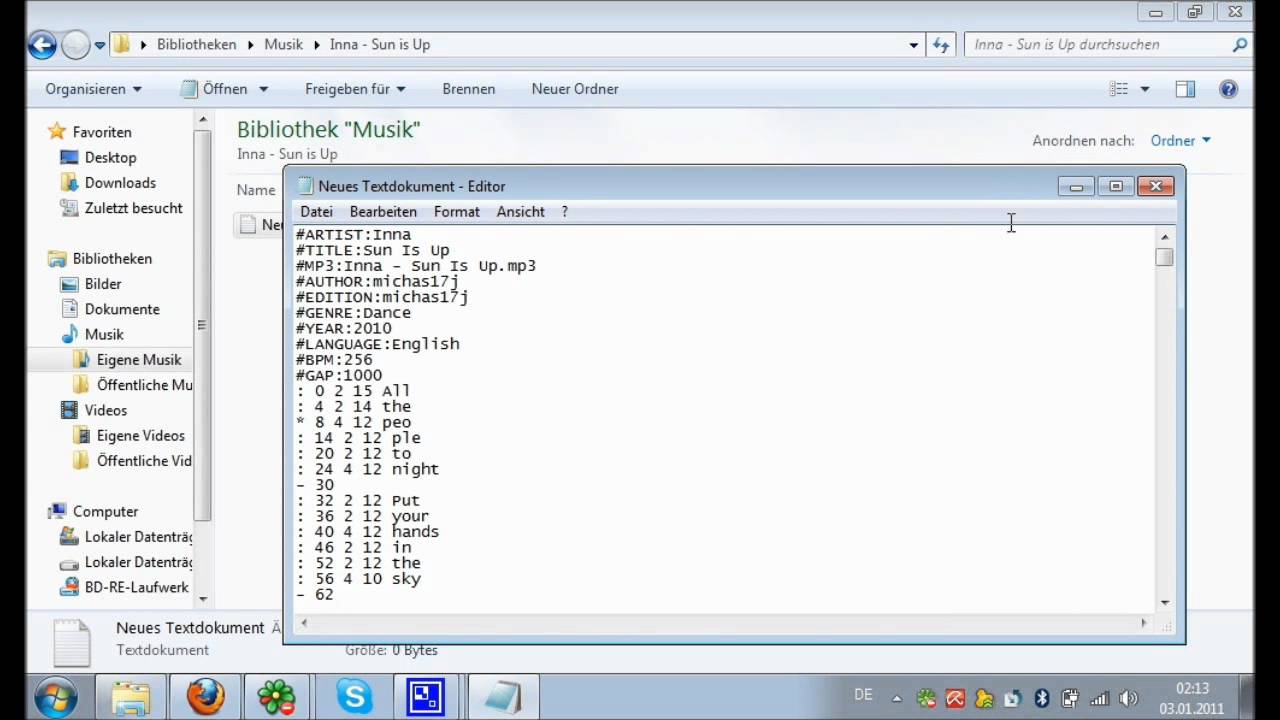Go back with Explorer's back arrow
1280x720 pixels.
(42, 44)
